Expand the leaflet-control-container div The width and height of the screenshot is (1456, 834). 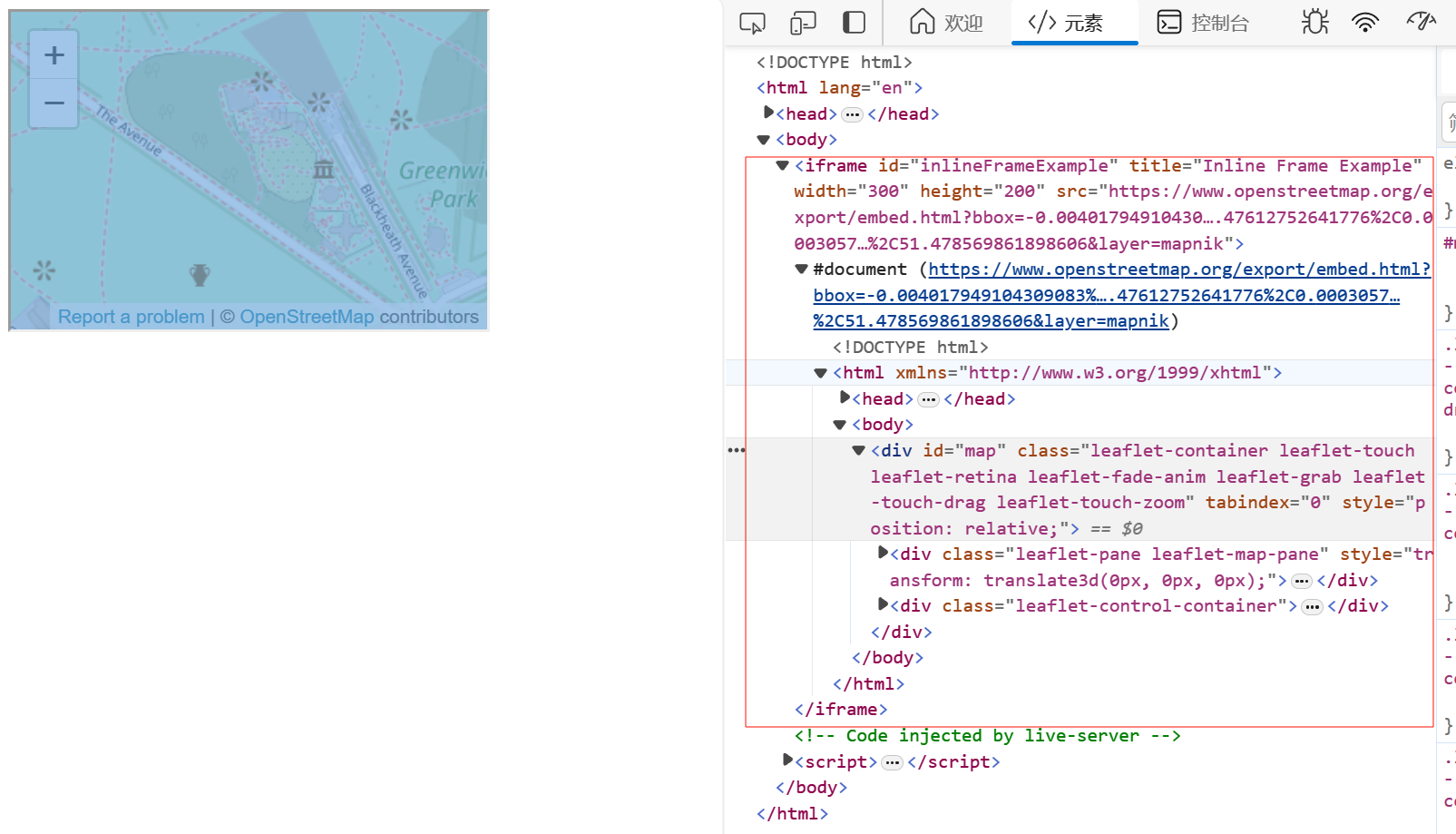click(x=883, y=604)
